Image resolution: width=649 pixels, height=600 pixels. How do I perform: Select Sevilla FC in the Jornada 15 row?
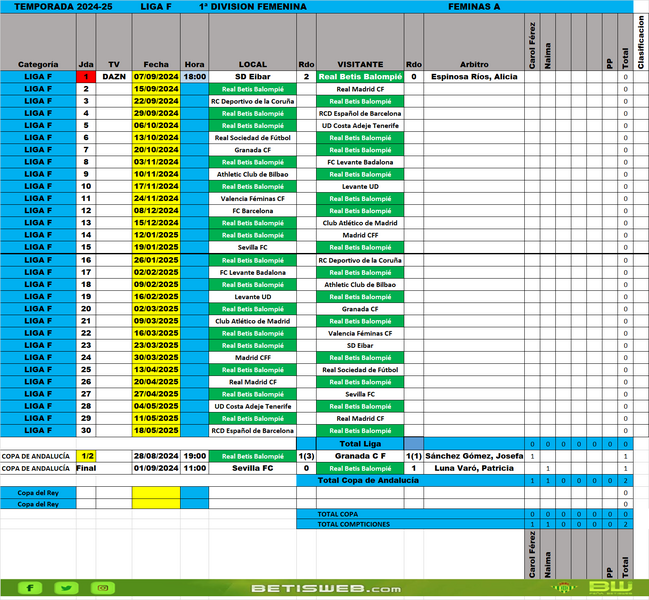[x=252, y=247]
